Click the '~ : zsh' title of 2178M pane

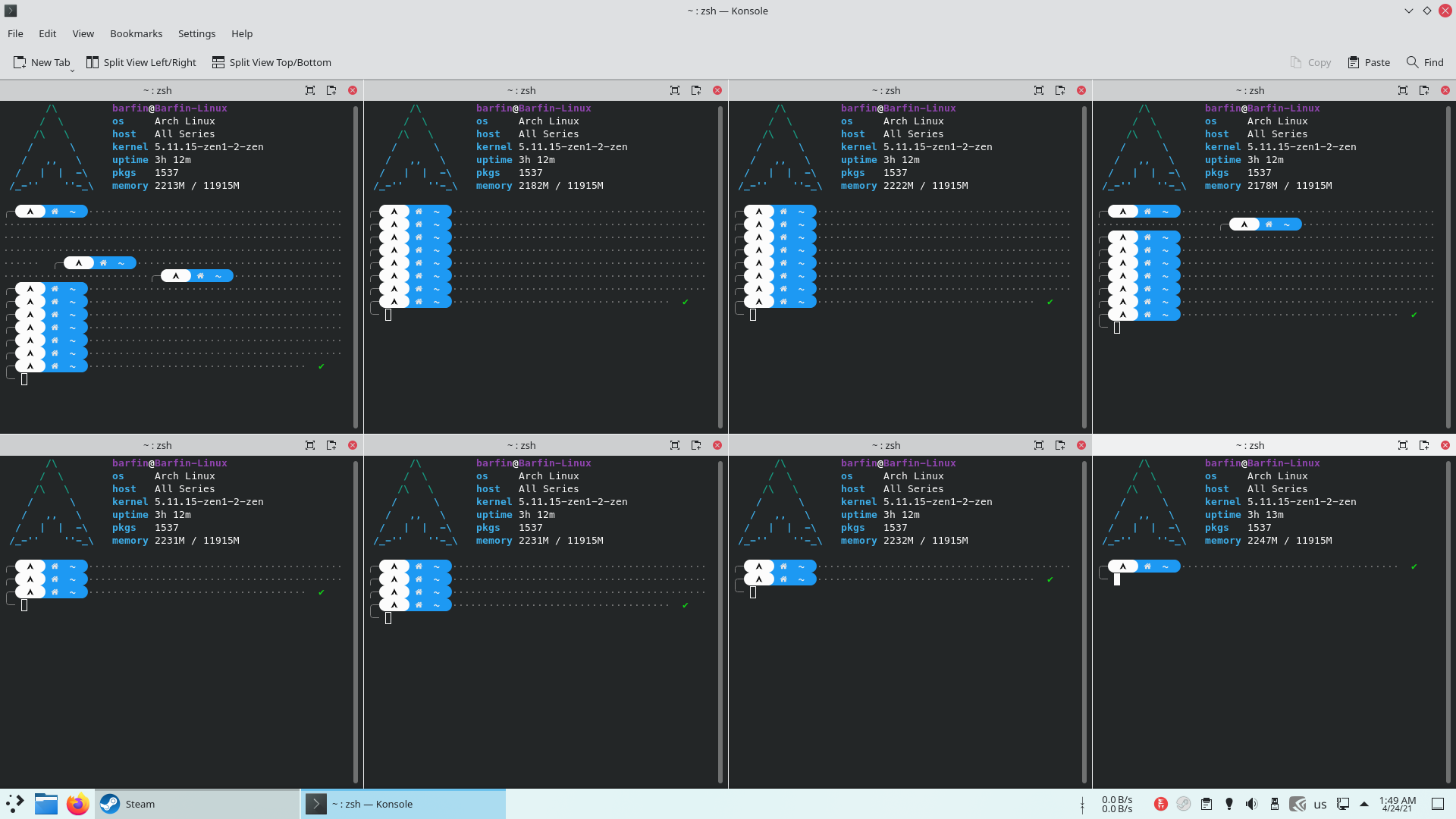[x=1250, y=90]
